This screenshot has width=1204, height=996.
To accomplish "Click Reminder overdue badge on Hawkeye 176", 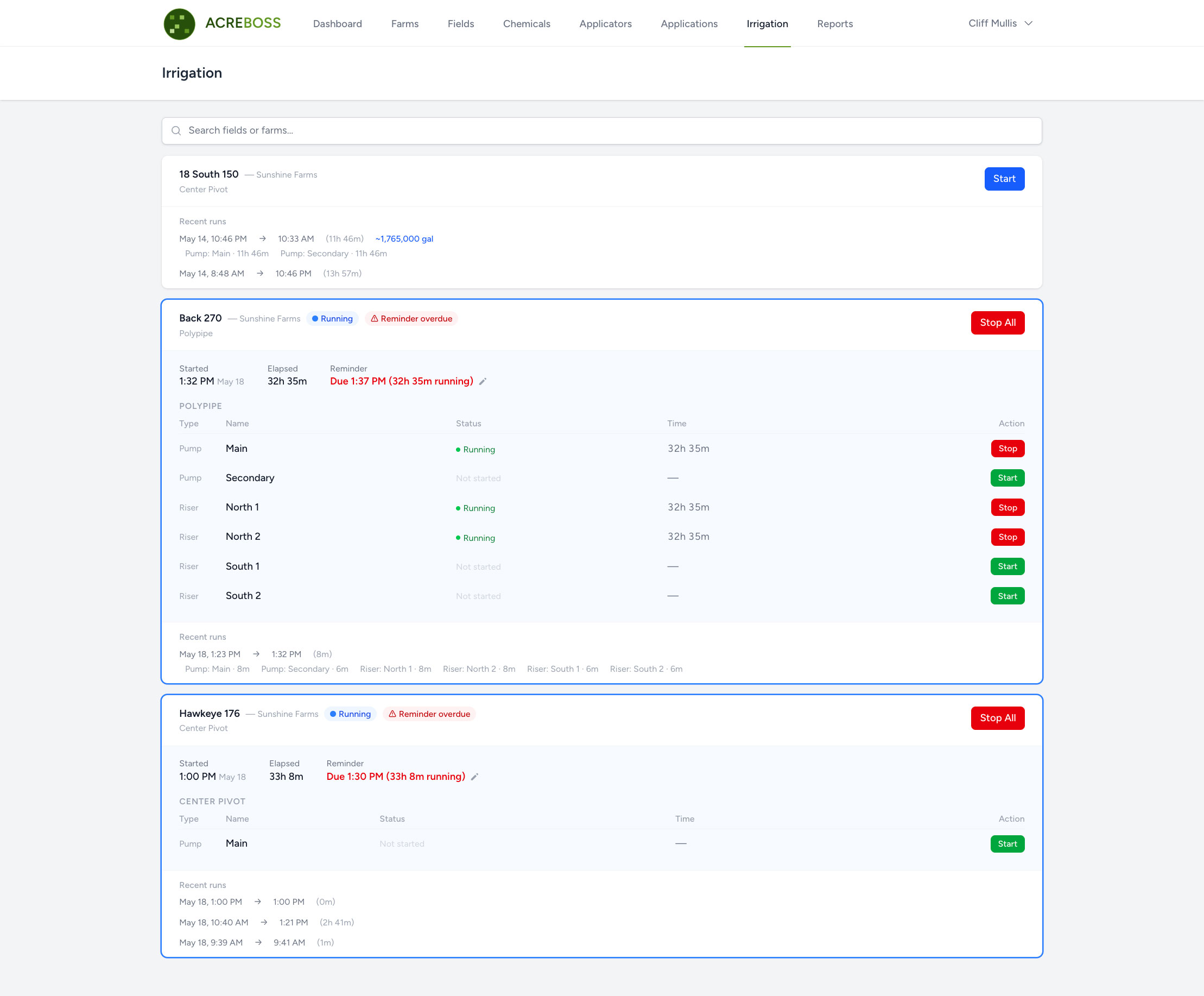I will coord(429,714).
